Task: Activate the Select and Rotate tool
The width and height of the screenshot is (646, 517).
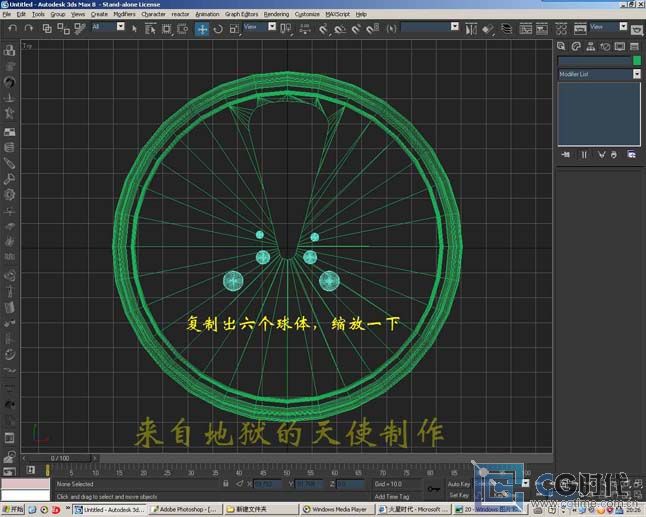Action: tap(218, 29)
